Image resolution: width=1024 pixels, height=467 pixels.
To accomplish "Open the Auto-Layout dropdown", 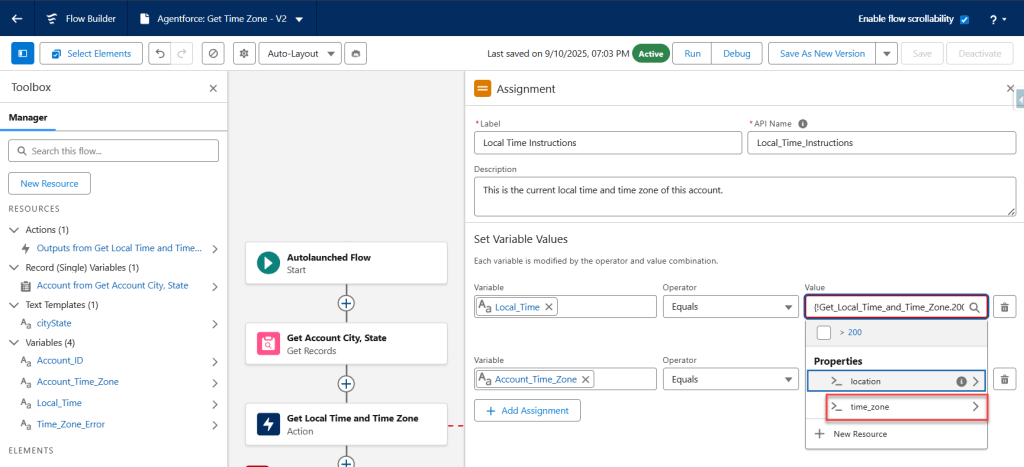I will point(300,53).
